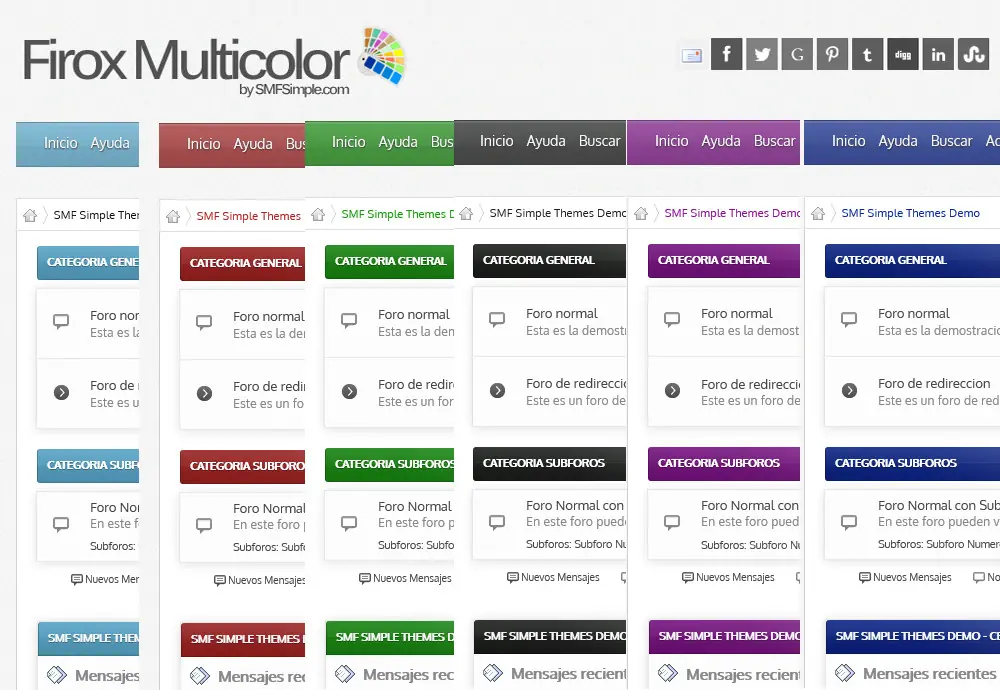Click the Facebook social icon
This screenshot has width=1000, height=690.
pos(726,54)
